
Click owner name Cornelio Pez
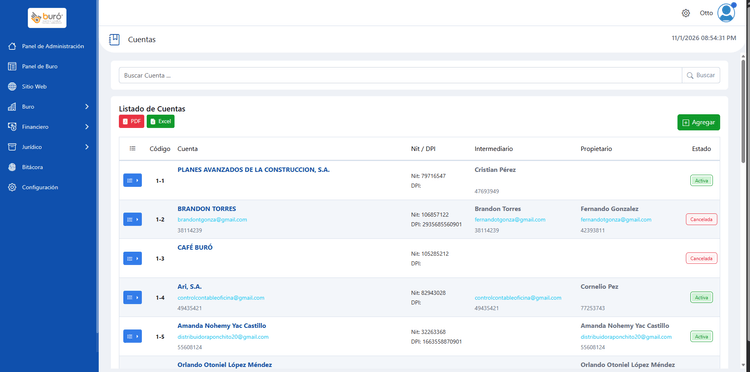click(x=599, y=286)
